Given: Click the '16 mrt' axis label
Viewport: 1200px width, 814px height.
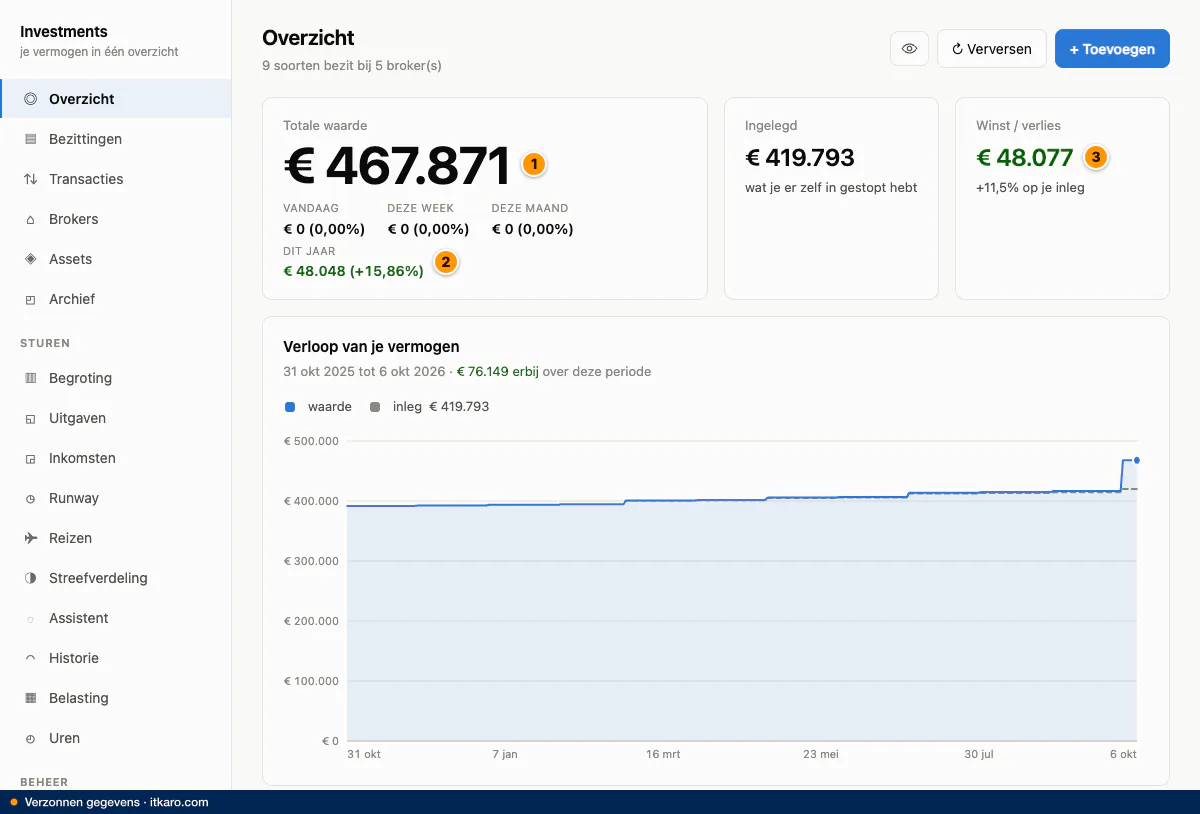Looking at the screenshot, I should pos(663,754).
